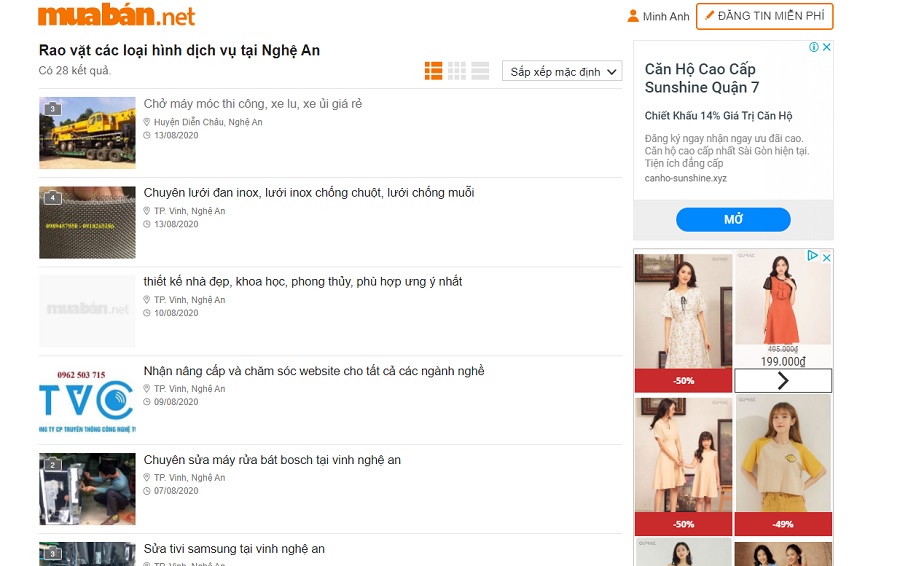Open listing Chuyên lưới đan inox

309,193
